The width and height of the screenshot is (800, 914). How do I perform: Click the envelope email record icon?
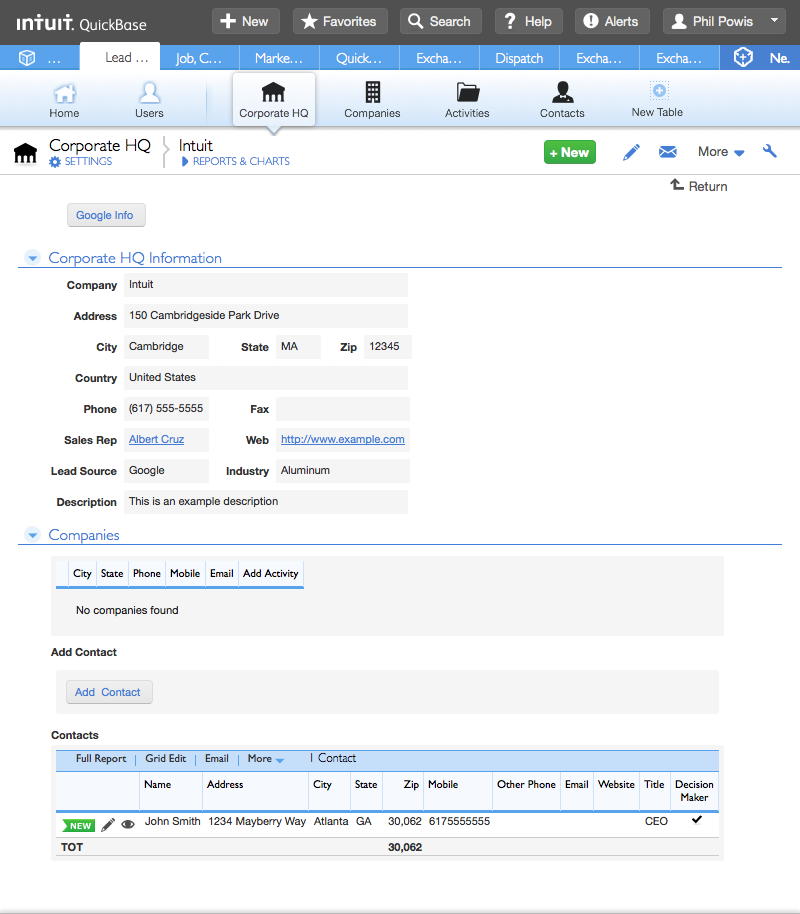point(668,152)
